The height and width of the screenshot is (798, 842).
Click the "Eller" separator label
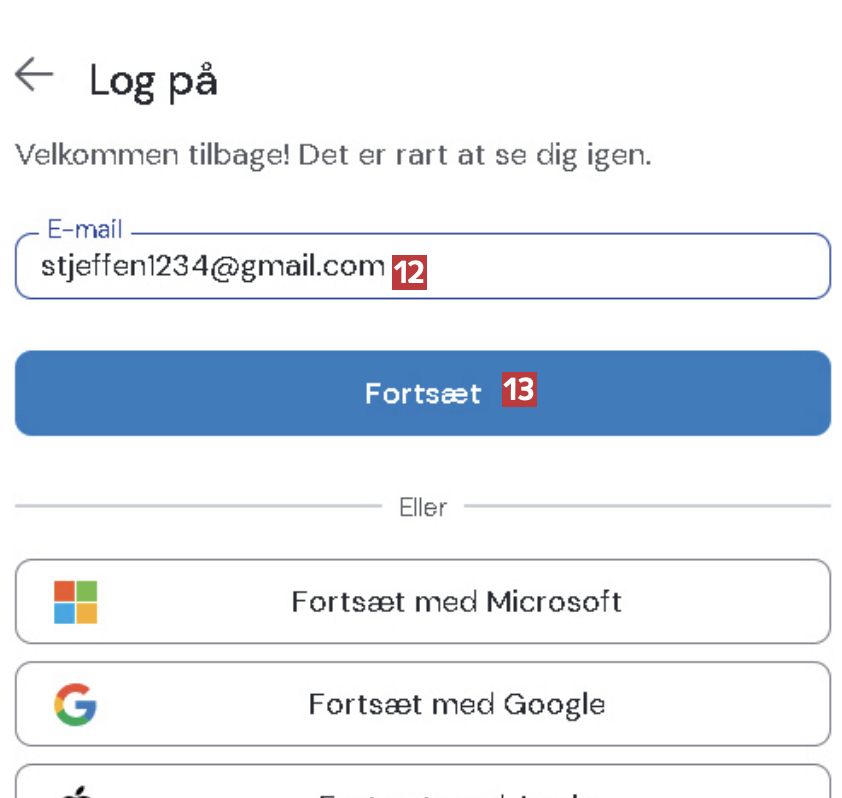click(423, 507)
